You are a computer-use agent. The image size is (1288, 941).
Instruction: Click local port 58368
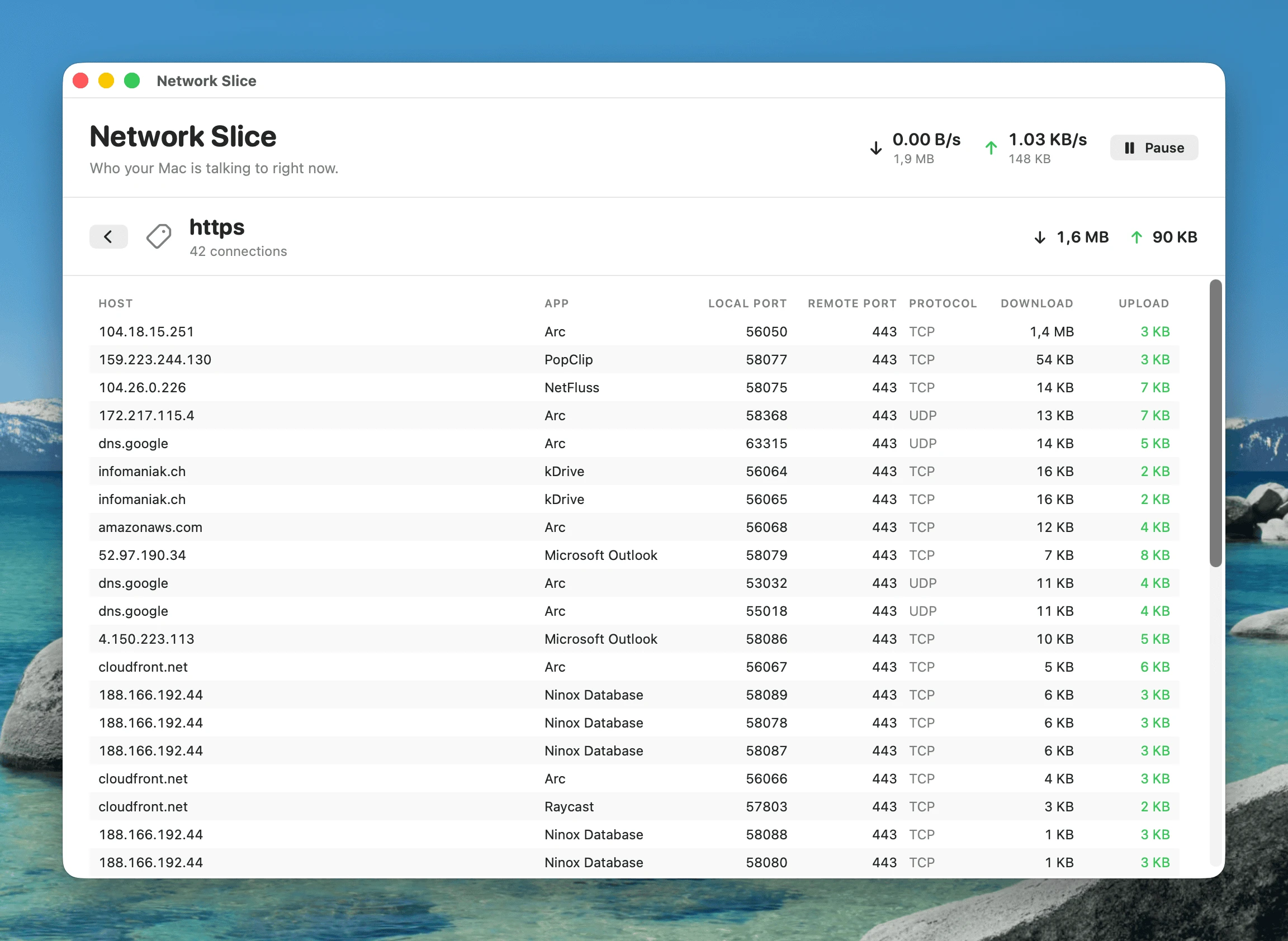point(766,415)
